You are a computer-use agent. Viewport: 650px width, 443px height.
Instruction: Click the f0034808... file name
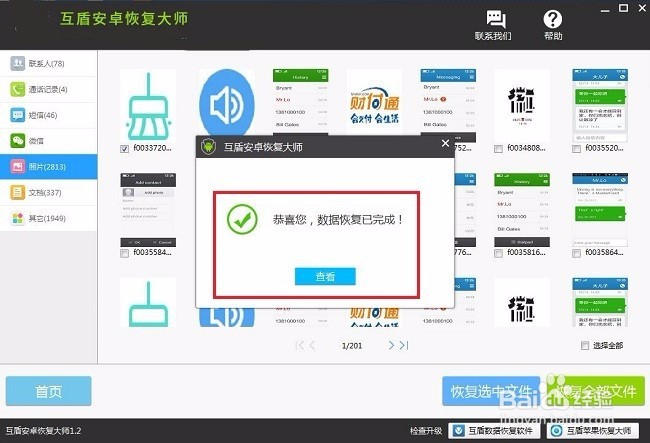pos(526,148)
